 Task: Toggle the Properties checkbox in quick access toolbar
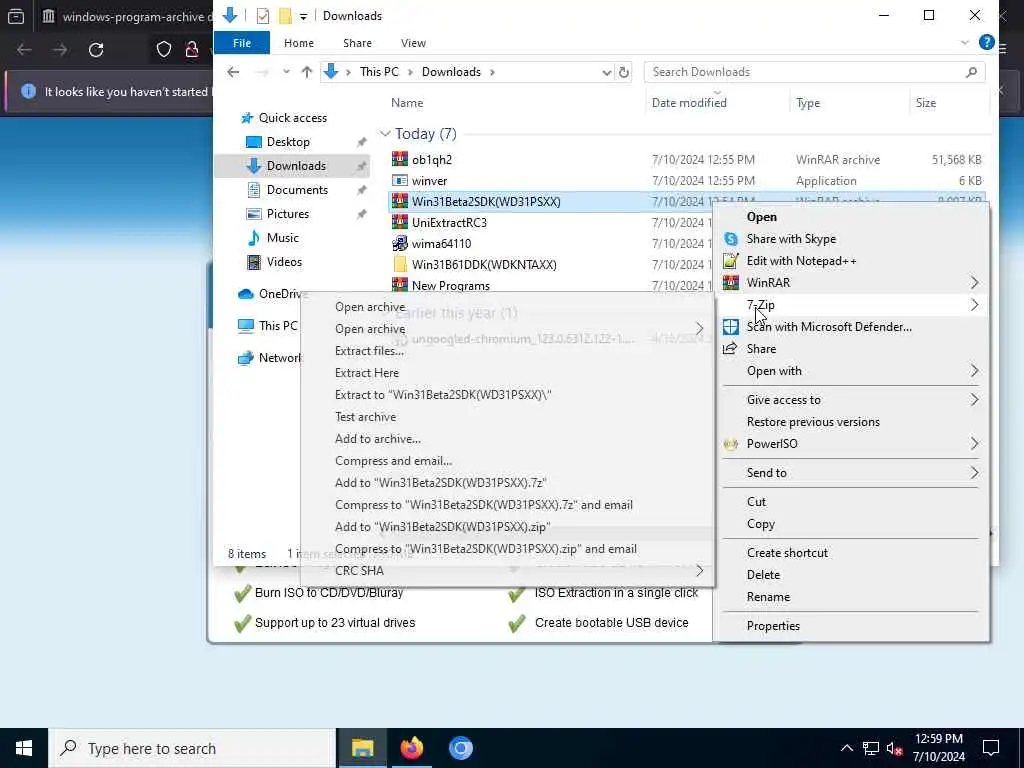263,16
